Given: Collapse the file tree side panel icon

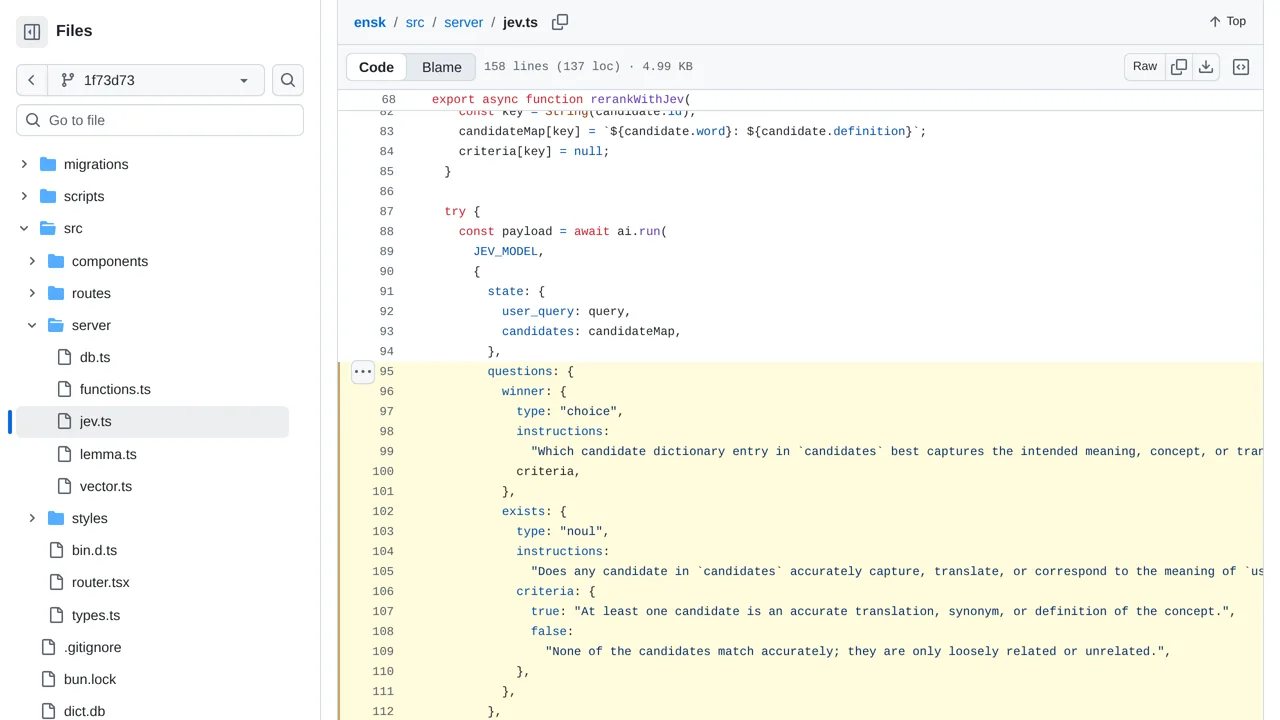Looking at the screenshot, I should 32,31.
